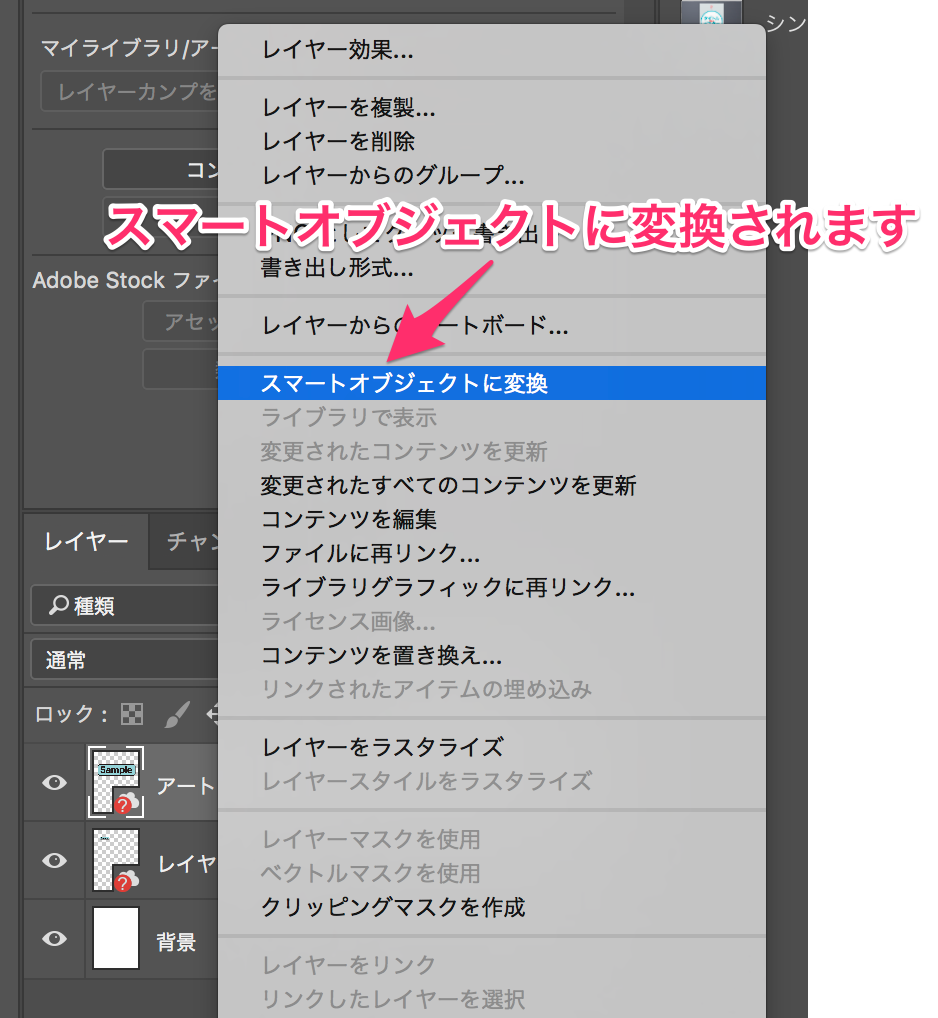The height and width of the screenshot is (1018, 938).
Task: Open the 通常 blend mode dropdown
Action: pos(125,660)
